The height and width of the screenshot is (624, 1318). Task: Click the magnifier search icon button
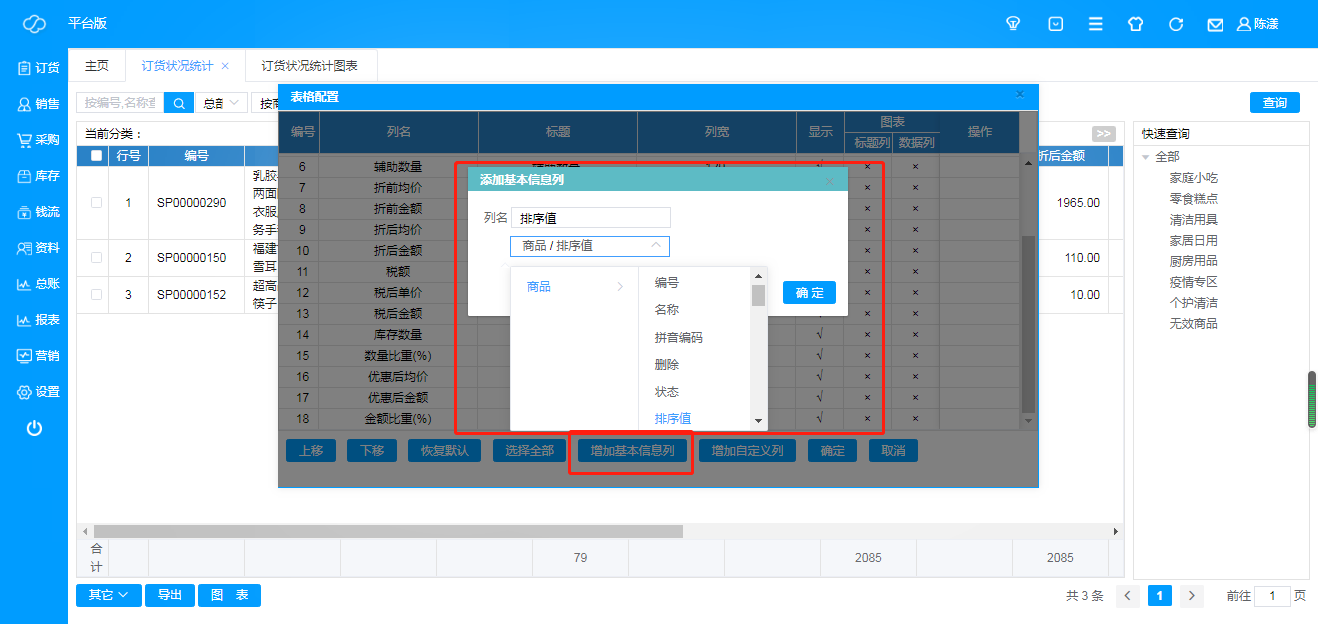179,103
